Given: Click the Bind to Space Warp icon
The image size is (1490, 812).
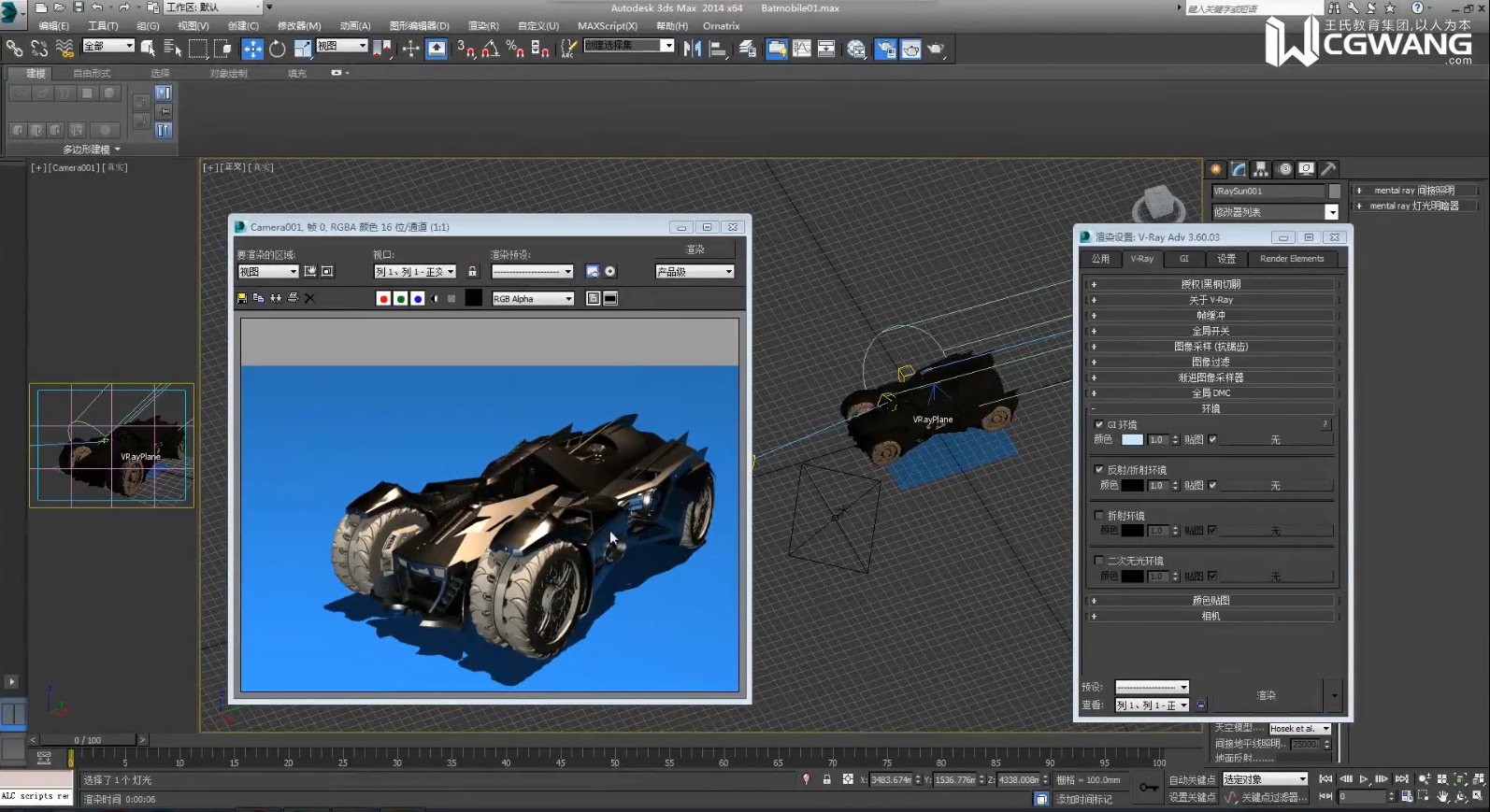Looking at the screenshot, I should click(x=64, y=48).
